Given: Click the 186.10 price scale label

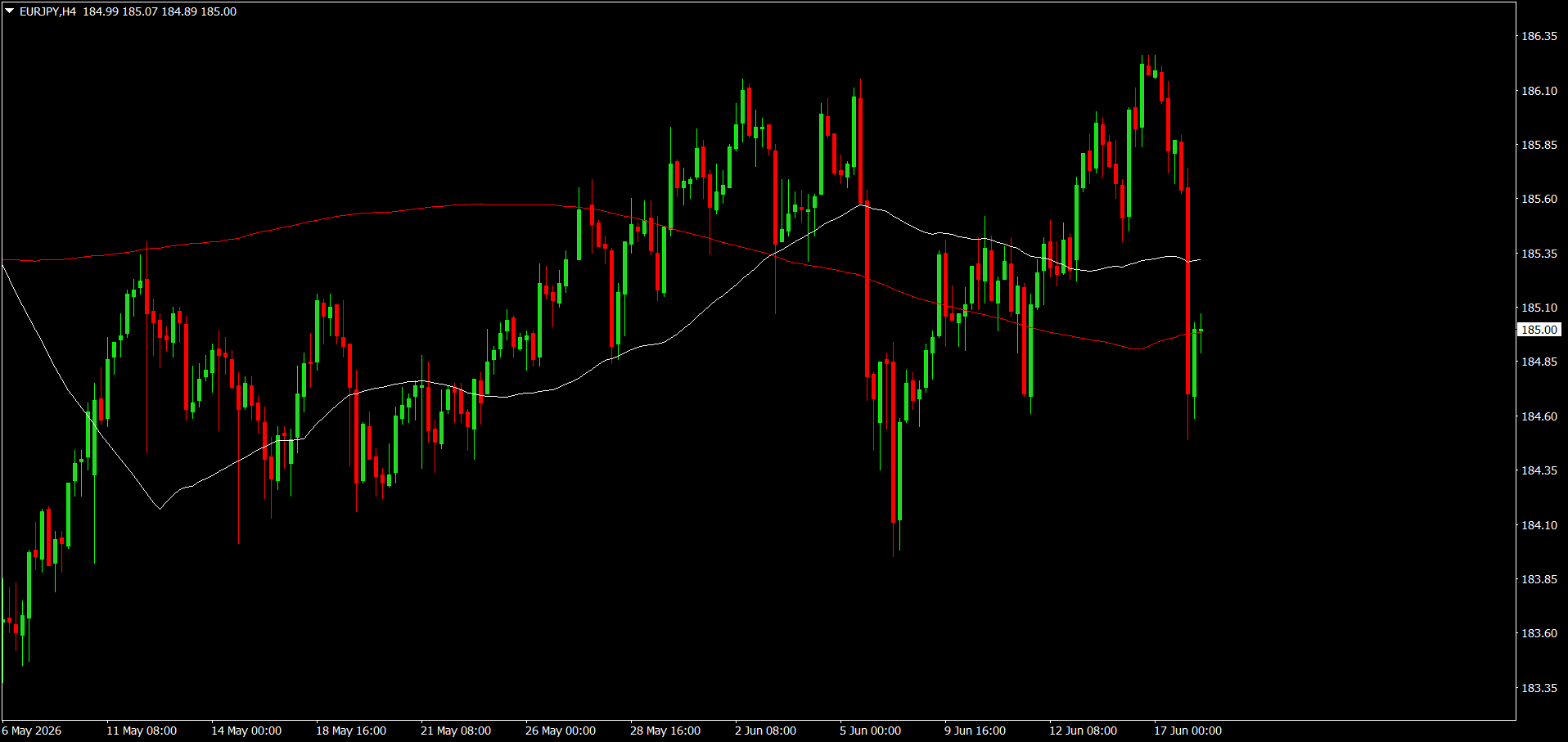Looking at the screenshot, I should click(x=1539, y=91).
